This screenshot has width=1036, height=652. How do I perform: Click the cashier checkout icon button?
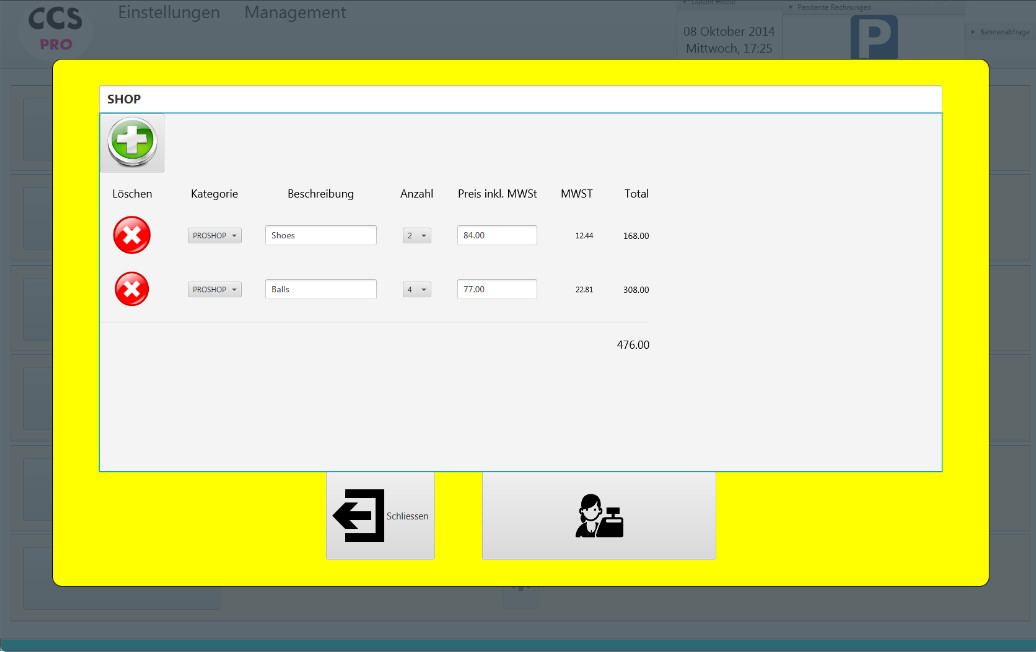click(x=598, y=516)
